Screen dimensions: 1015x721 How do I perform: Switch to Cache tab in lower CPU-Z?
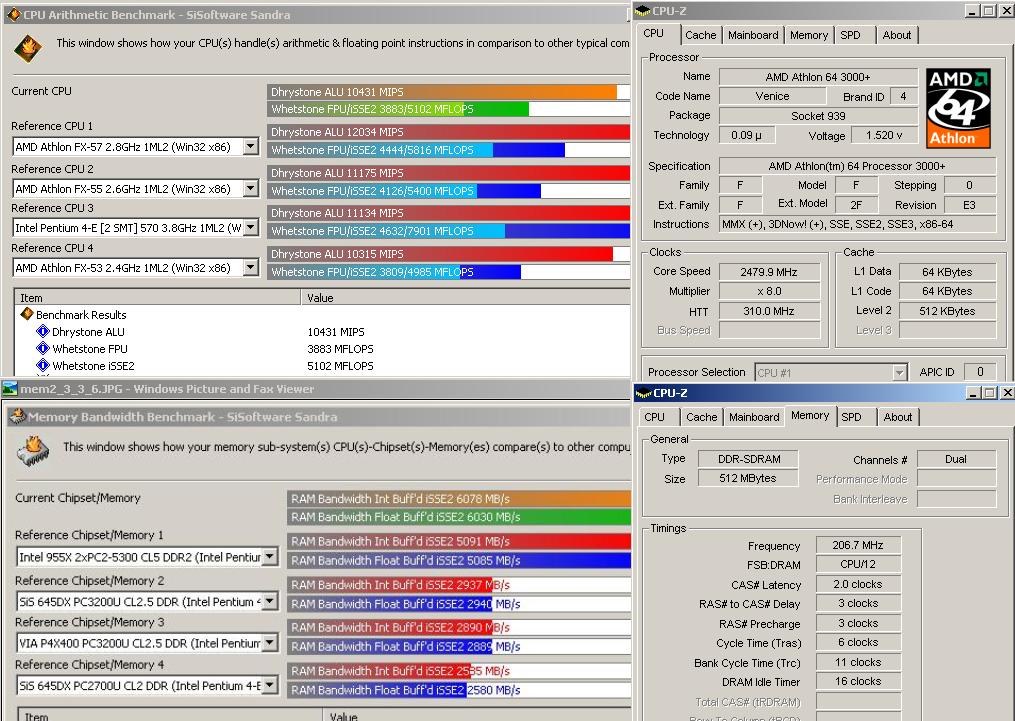[702, 417]
